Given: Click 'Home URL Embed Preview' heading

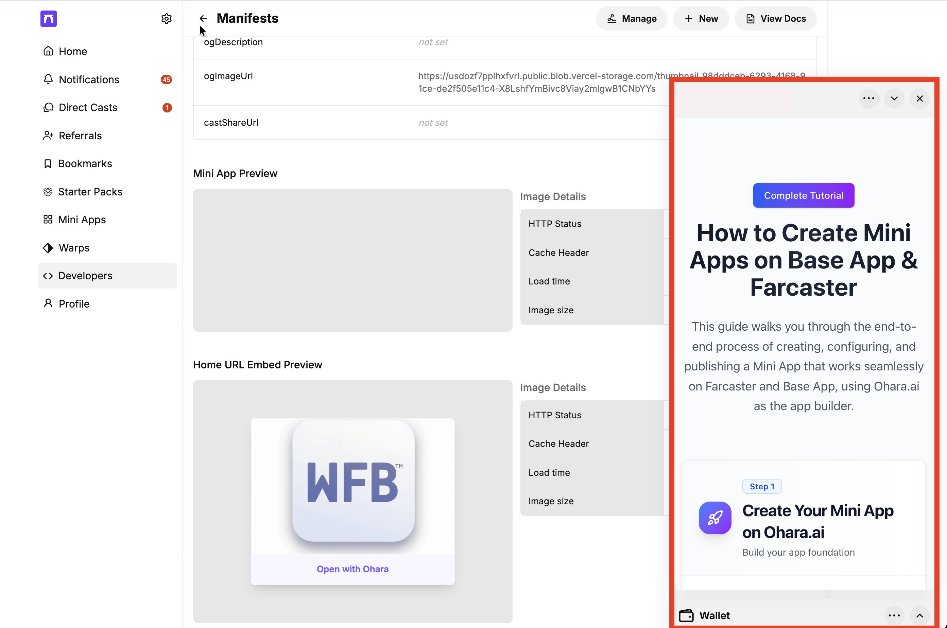Looking at the screenshot, I should 257,365.
